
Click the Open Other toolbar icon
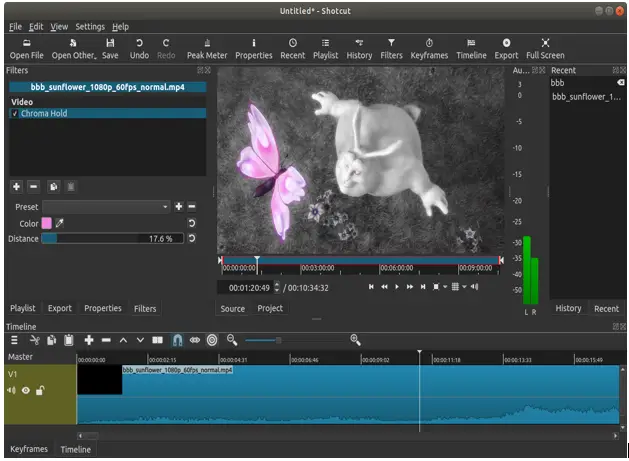[74, 49]
